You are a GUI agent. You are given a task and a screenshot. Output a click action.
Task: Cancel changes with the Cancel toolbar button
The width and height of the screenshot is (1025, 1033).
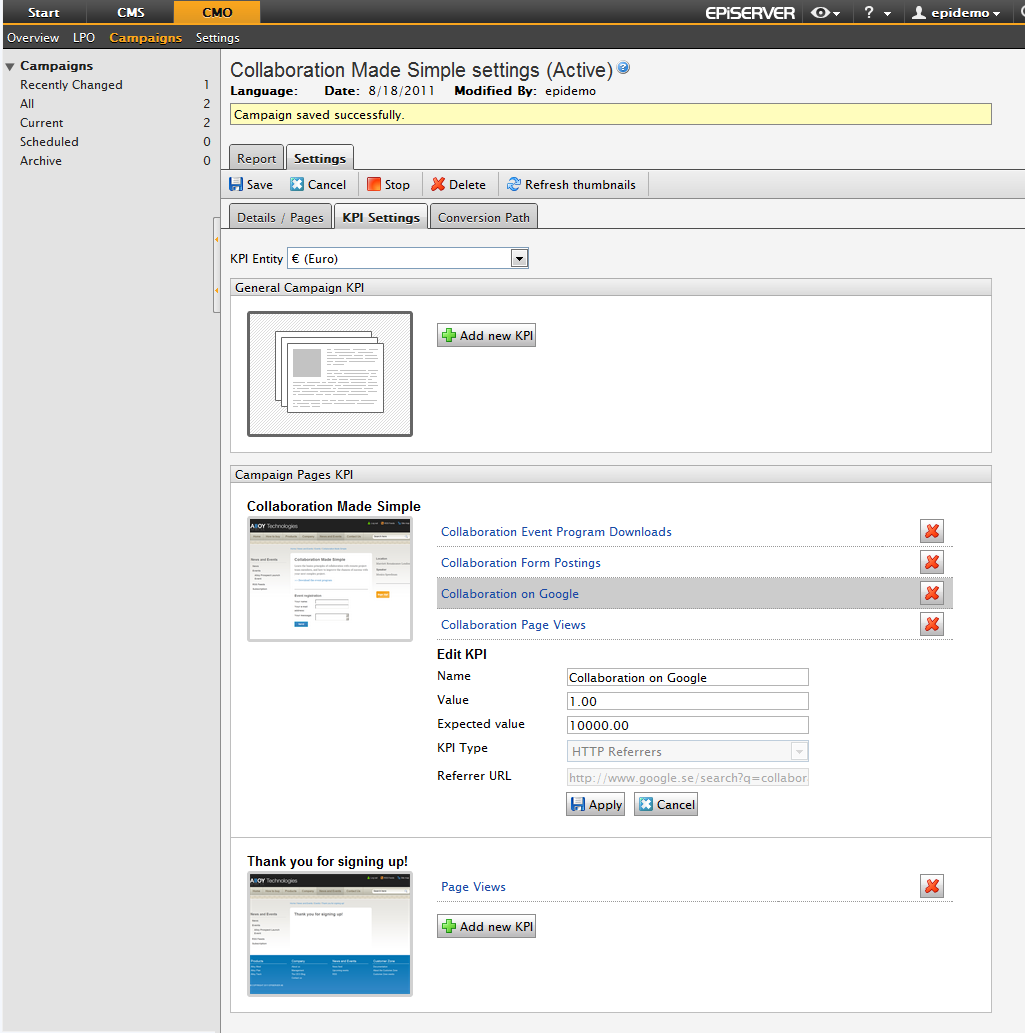click(x=318, y=184)
